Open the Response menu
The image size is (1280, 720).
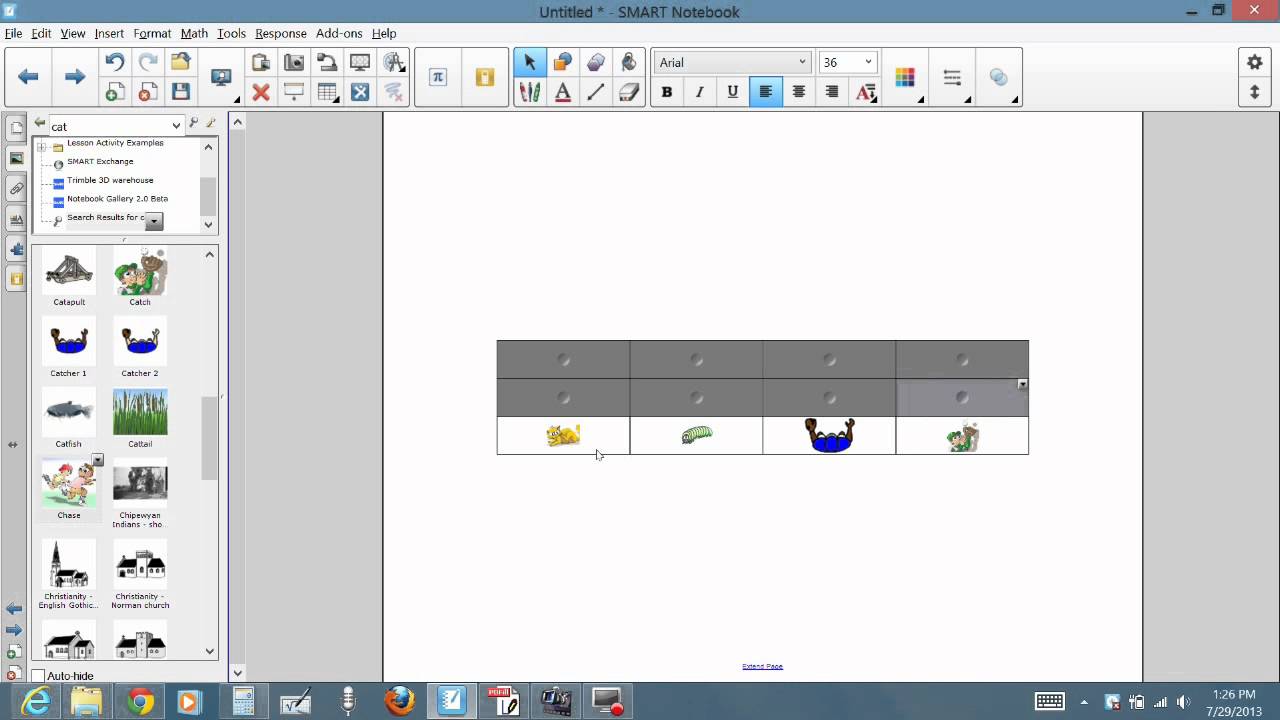click(281, 33)
